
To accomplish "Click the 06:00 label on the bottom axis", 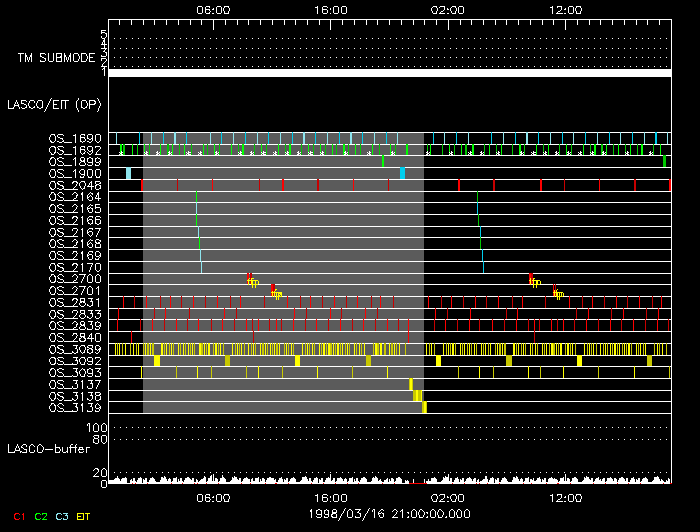I will point(213,498).
